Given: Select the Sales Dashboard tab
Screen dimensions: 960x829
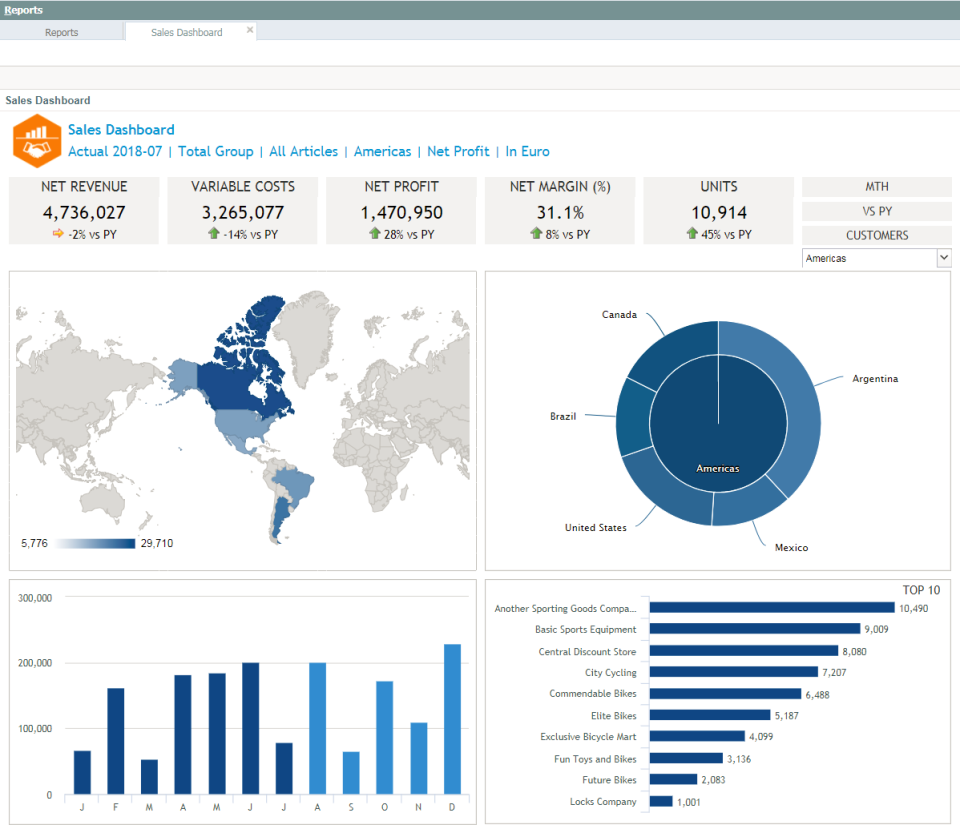Looking at the screenshot, I should pos(186,32).
